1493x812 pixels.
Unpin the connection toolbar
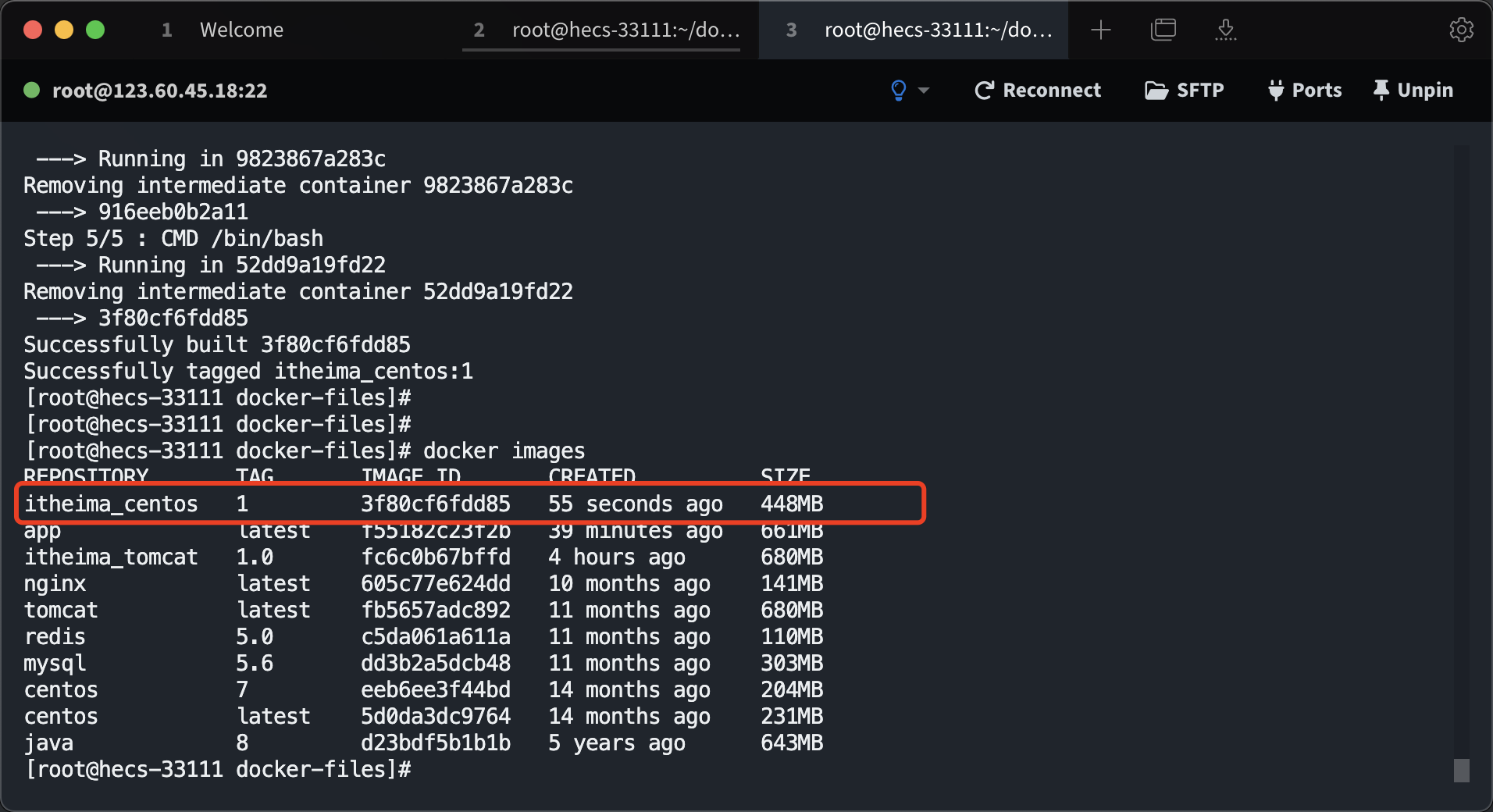(x=1413, y=91)
